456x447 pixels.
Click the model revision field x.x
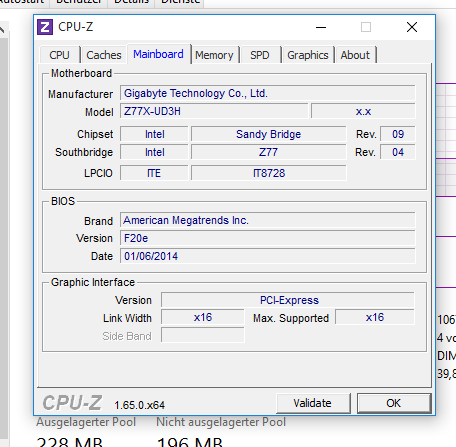363,111
